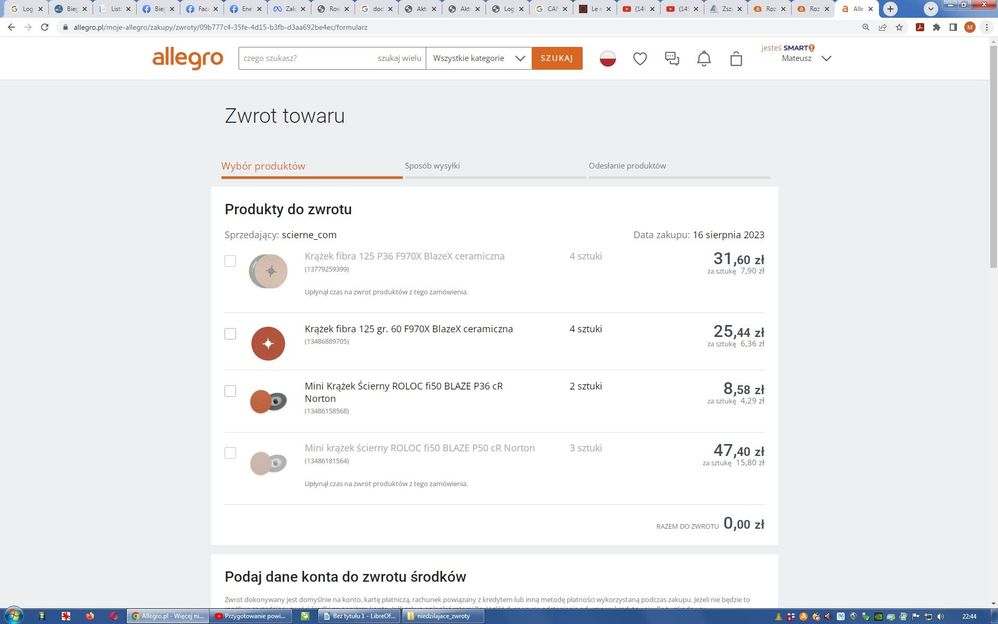This screenshot has width=998, height=624.
Task: Switch to the Sposób wysyłki step
Action: (x=432, y=166)
